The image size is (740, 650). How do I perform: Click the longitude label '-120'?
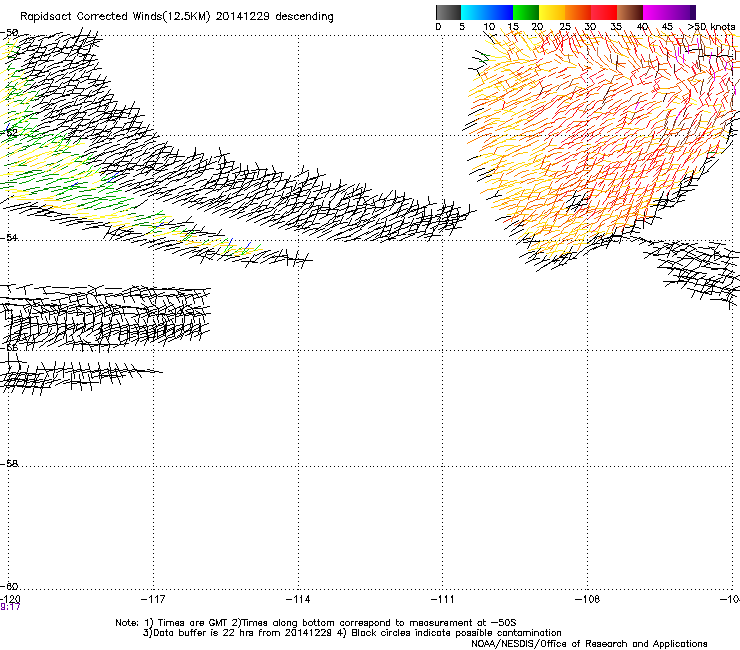[x=10, y=599]
